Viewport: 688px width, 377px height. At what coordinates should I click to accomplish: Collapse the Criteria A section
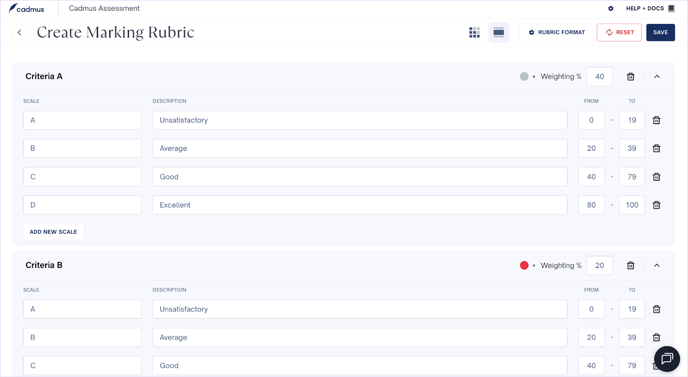point(657,77)
